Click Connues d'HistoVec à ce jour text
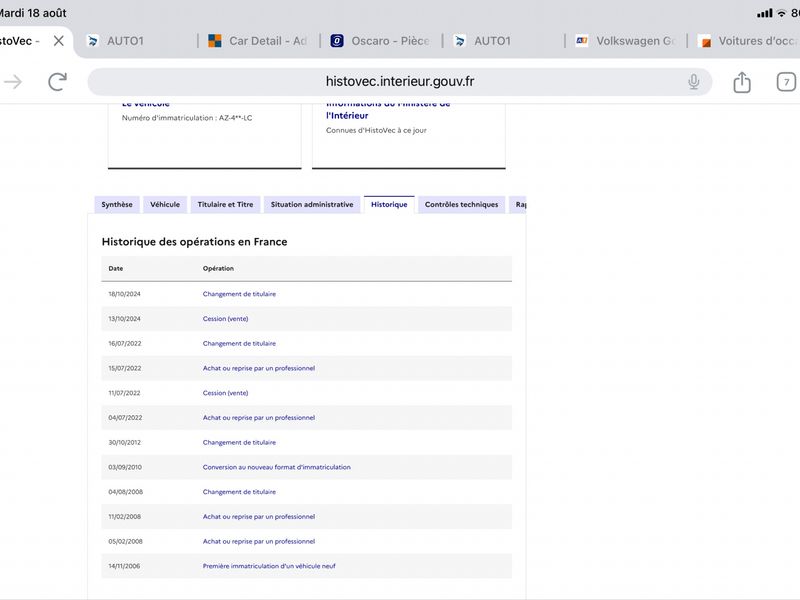 (x=376, y=130)
